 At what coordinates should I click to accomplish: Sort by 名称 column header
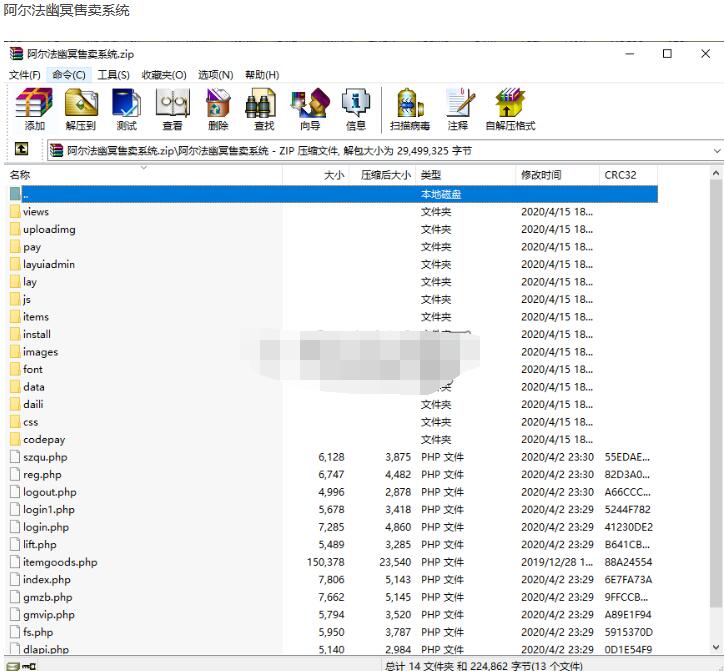click(20, 175)
